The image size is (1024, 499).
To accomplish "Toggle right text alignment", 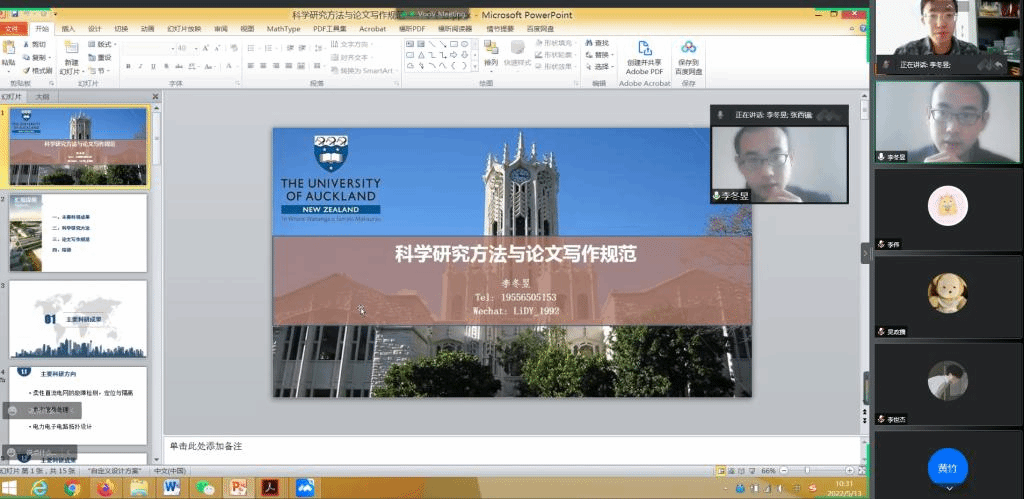I will click(x=277, y=66).
